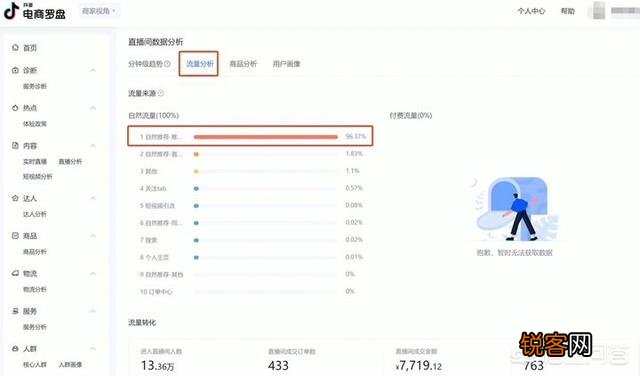Viewport: 640px width, 376px height.
Task: Collapse the 物流 section chevron
Action: (93, 273)
